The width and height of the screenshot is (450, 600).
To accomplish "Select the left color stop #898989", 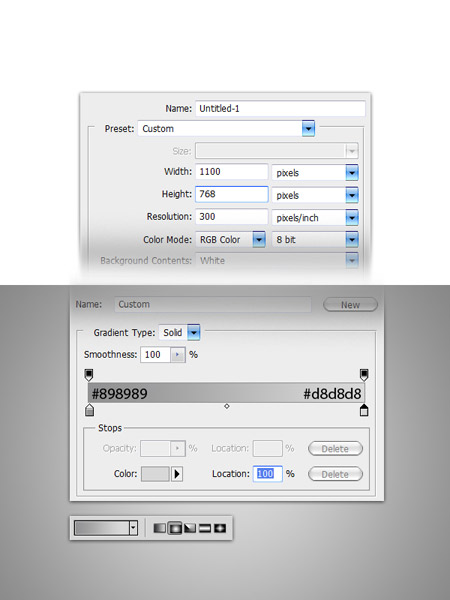I will tap(89, 411).
